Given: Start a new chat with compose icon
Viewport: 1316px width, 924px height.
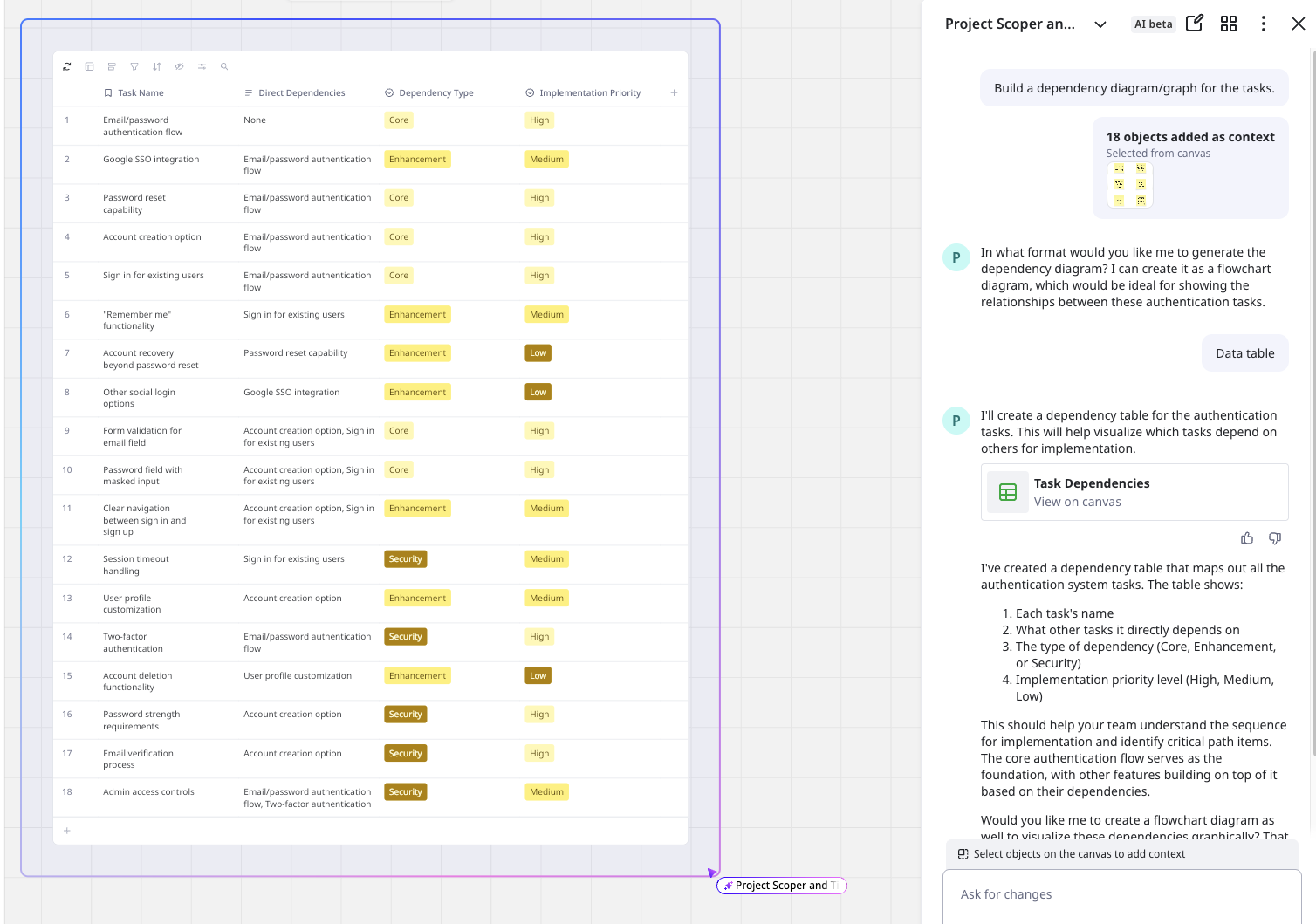Looking at the screenshot, I should [1194, 24].
